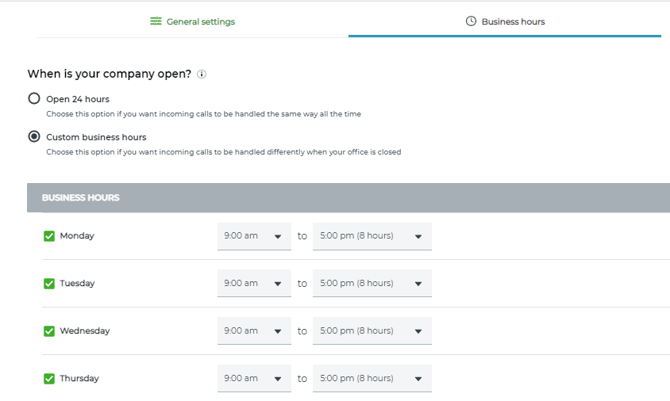The image size is (670, 401).
Task: Click the Tuesday day label
Action: [x=77, y=283]
